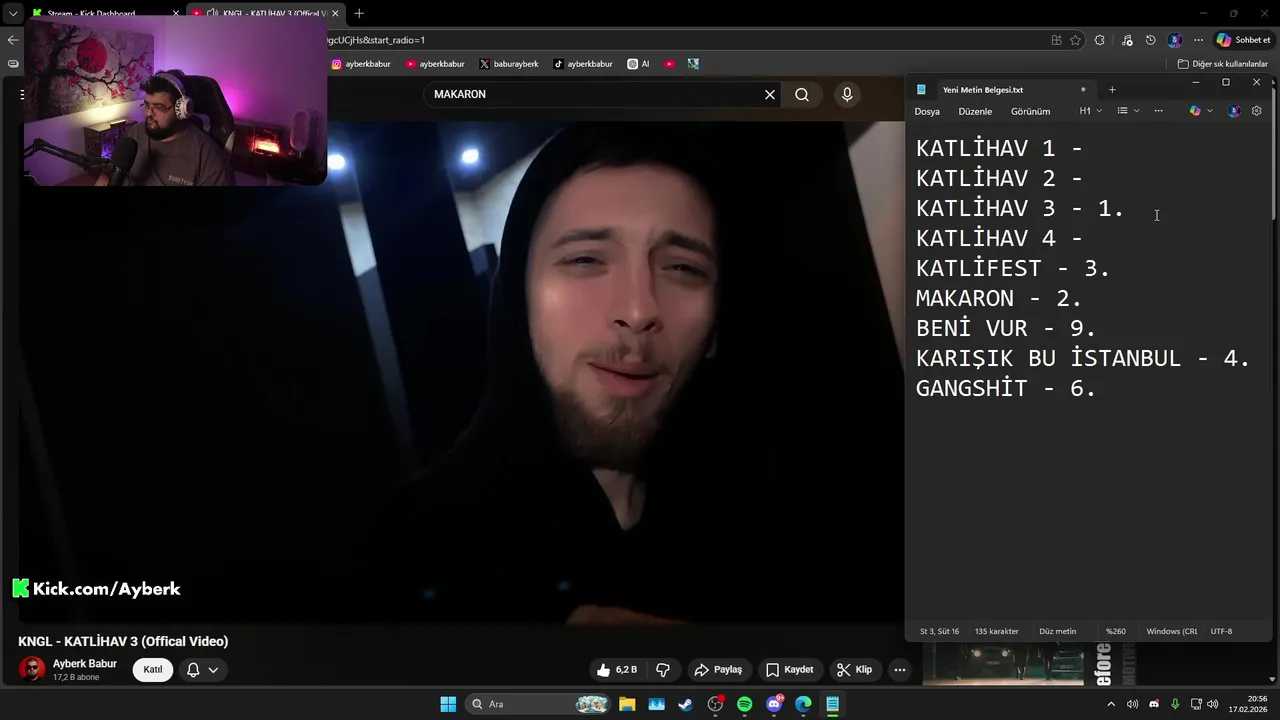The image size is (1280, 720).
Task: Open baburayberk X bookmark
Action: coord(509,64)
